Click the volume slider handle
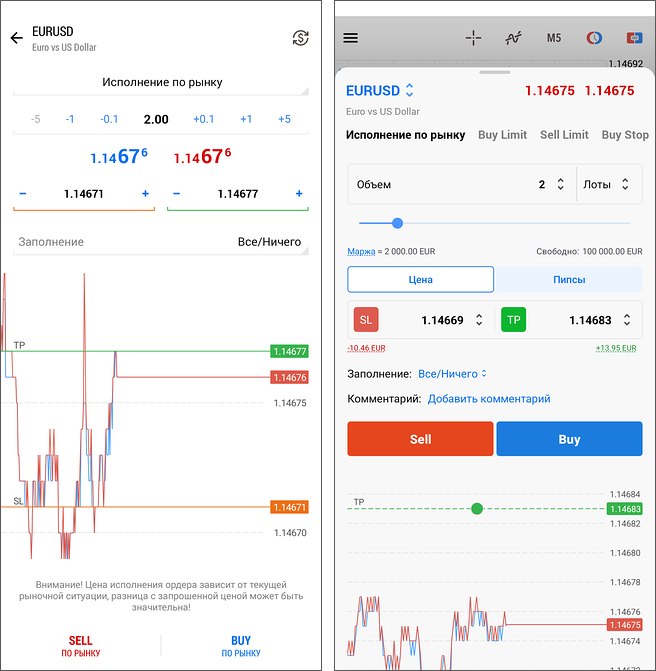 (398, 223)
